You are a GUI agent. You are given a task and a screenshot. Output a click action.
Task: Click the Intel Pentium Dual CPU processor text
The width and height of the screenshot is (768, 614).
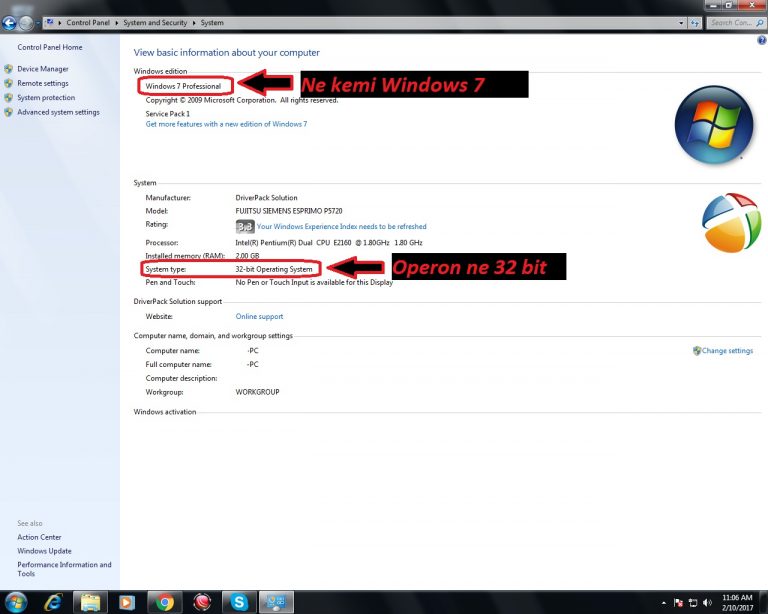[x=329, y=243]
